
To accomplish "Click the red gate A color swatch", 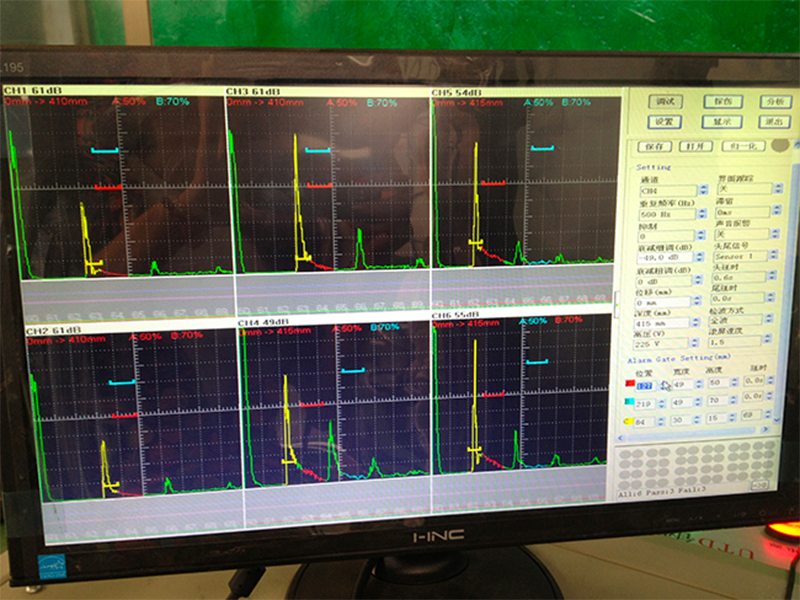I will click(x=629, y=385).
